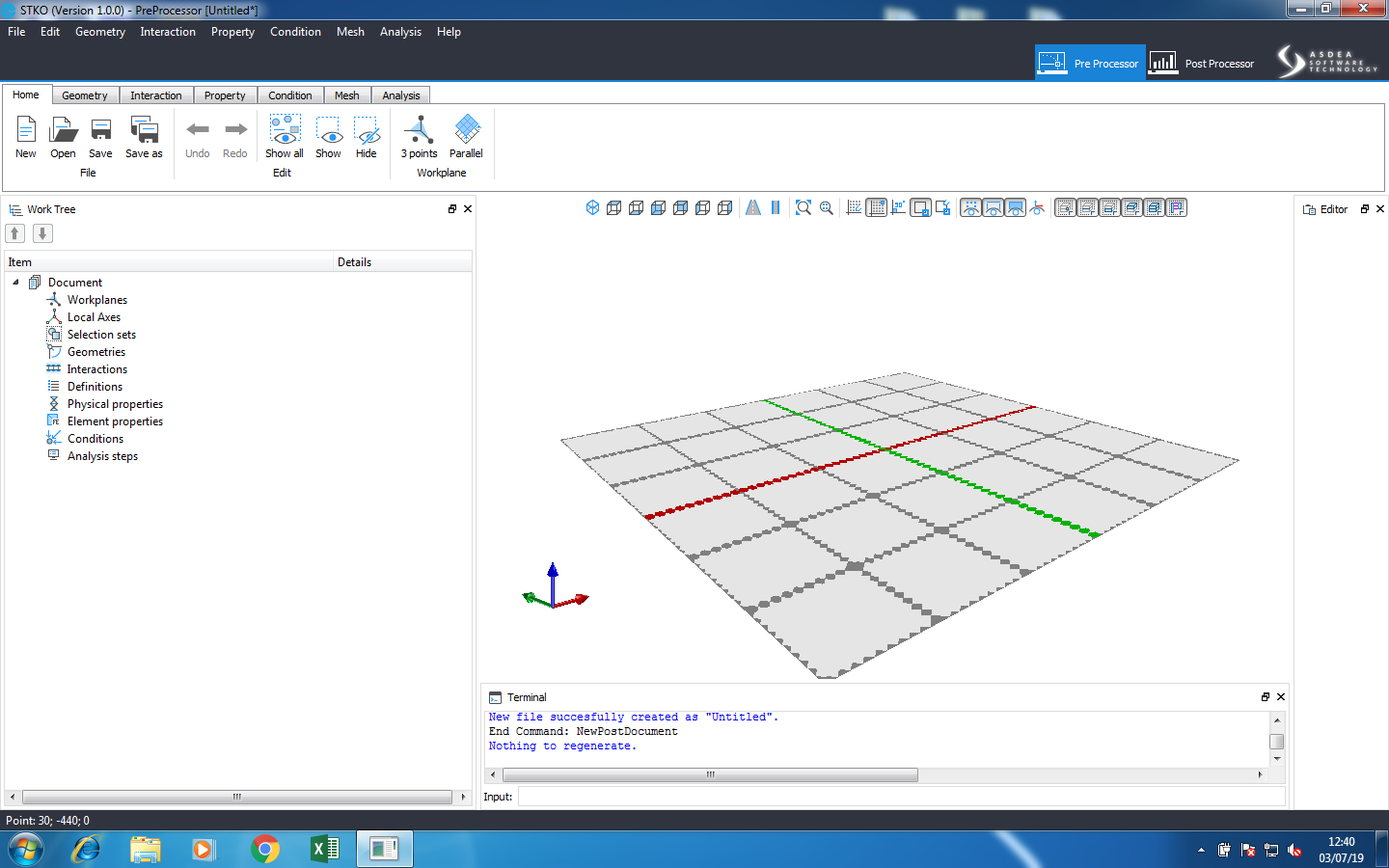Select Physical properties in the Work Tree
The width and height of the screenshot is (1389, 868).
coord(115,404)
